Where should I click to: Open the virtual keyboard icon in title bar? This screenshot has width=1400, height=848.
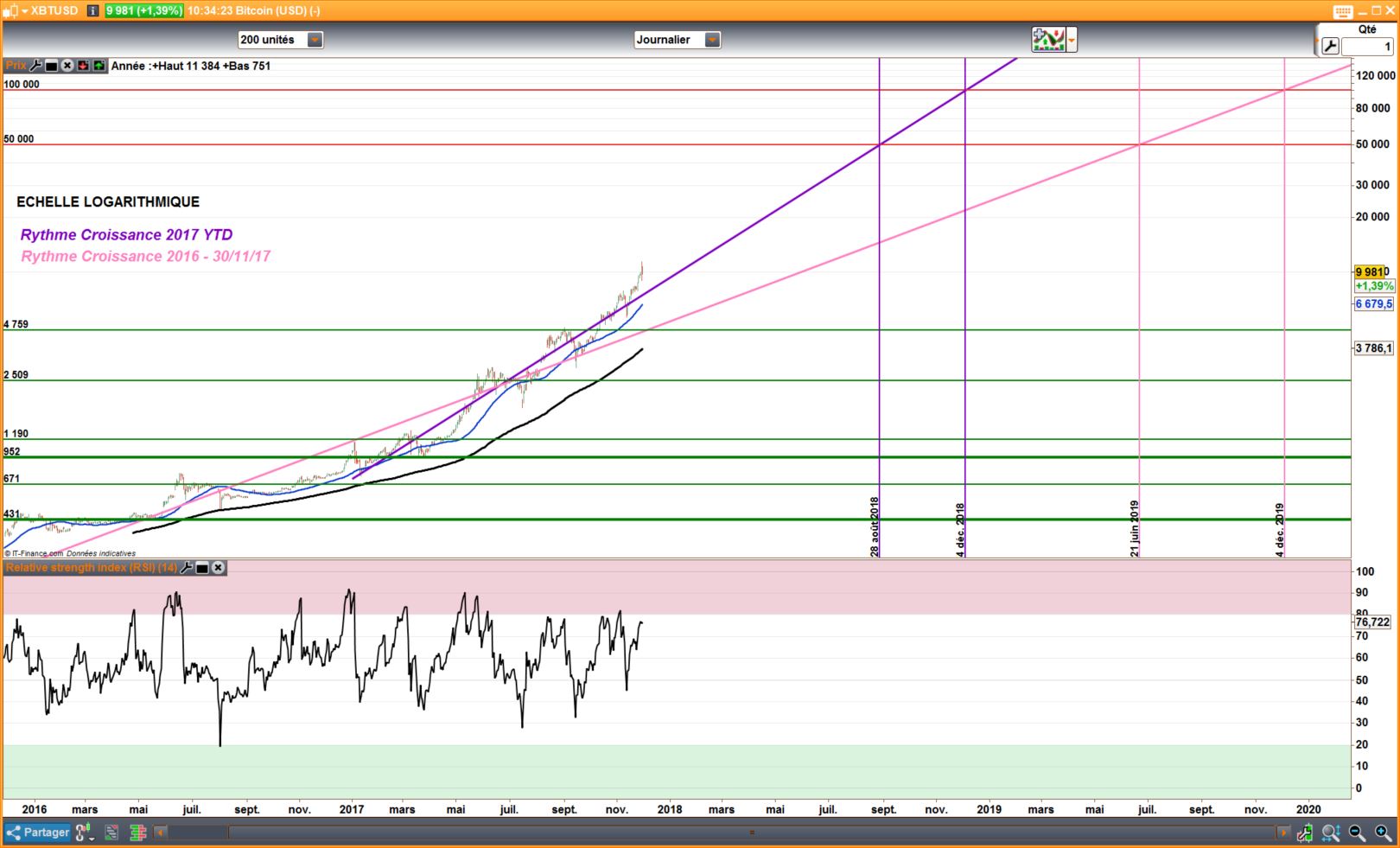[x=1342, y=11]
